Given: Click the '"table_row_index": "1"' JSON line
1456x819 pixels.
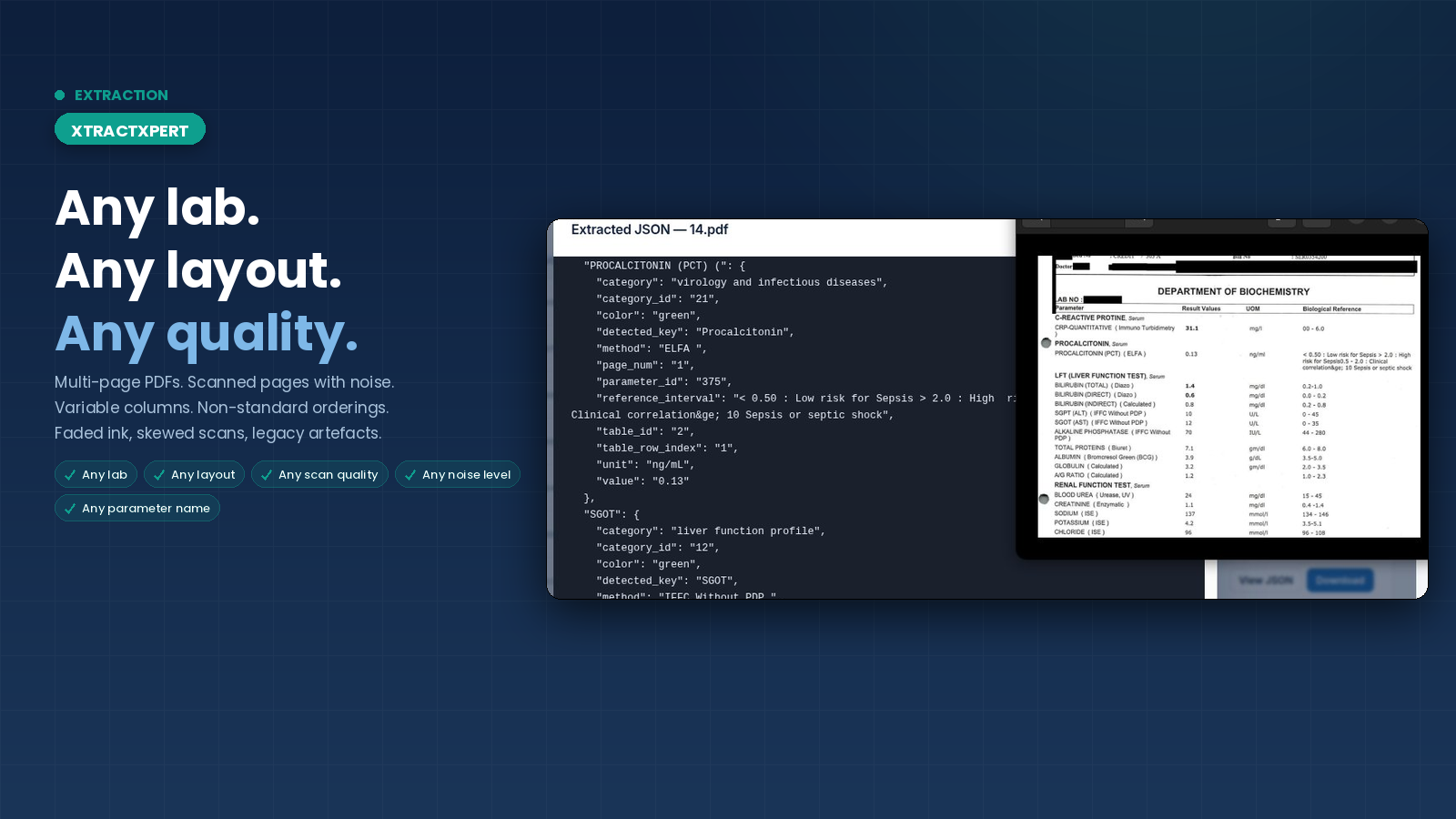Looking at the screenshot, I should (x=667, y=448).
